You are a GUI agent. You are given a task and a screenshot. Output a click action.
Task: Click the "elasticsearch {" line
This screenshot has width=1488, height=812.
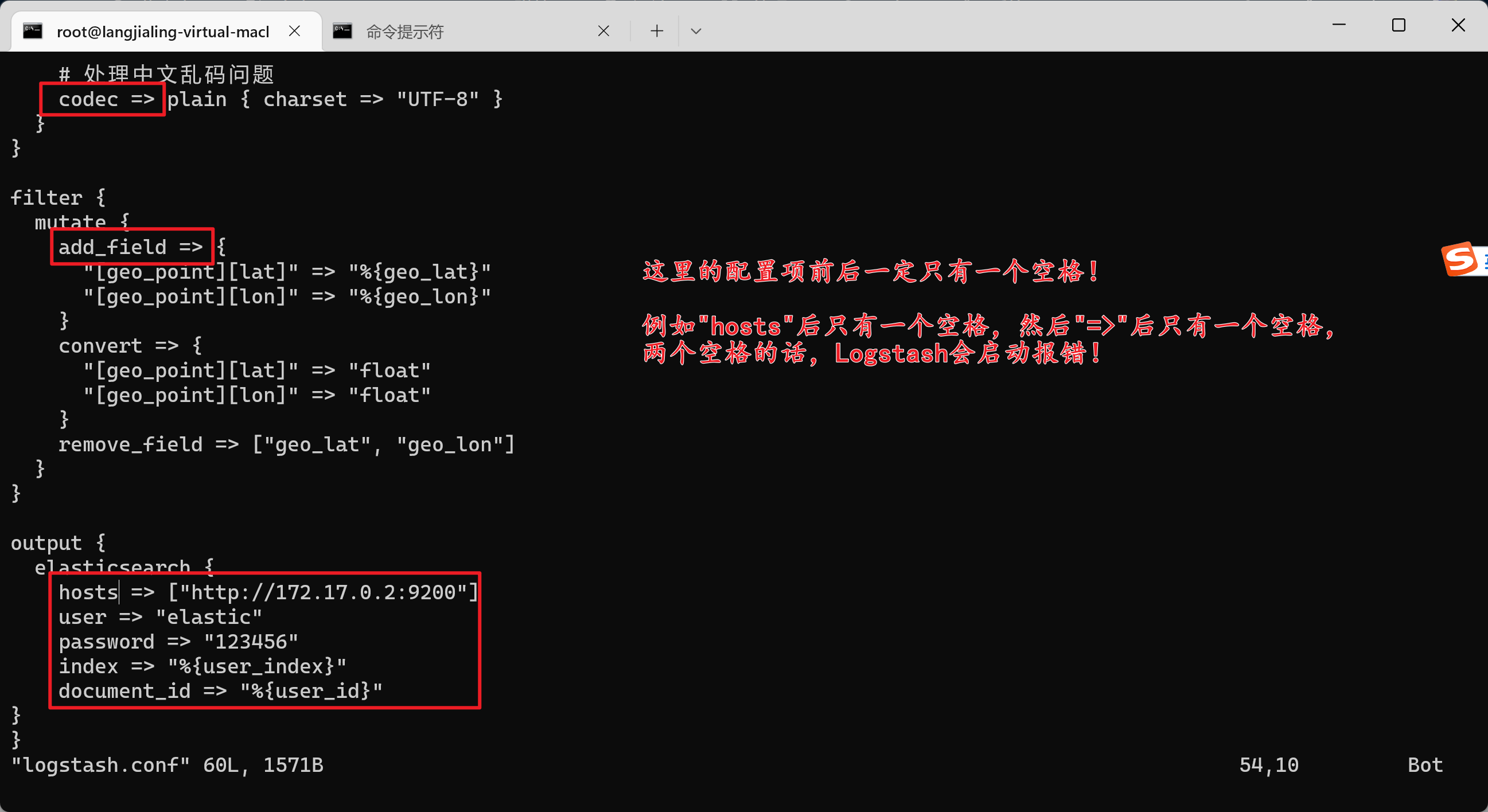[x=124, y=567]
